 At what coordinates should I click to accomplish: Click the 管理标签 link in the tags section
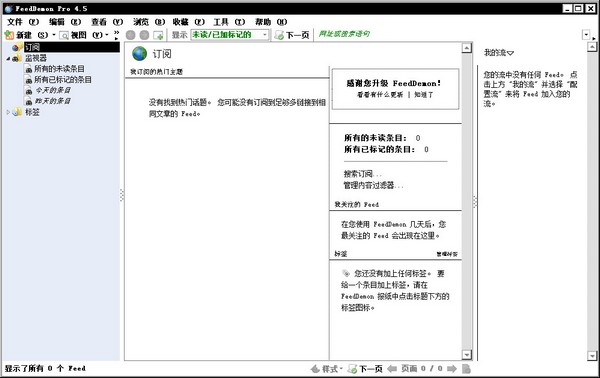click(447, 254)
